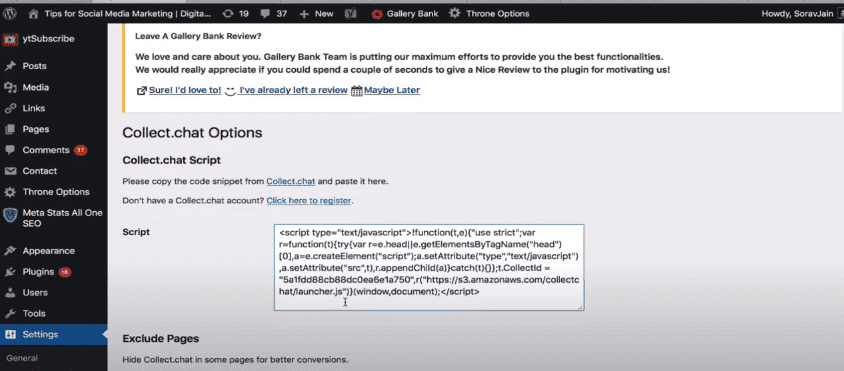Click the Pages icon in sidebar
Image resolution: width=844 pixels, height=371 pixels.
(10, 129)
